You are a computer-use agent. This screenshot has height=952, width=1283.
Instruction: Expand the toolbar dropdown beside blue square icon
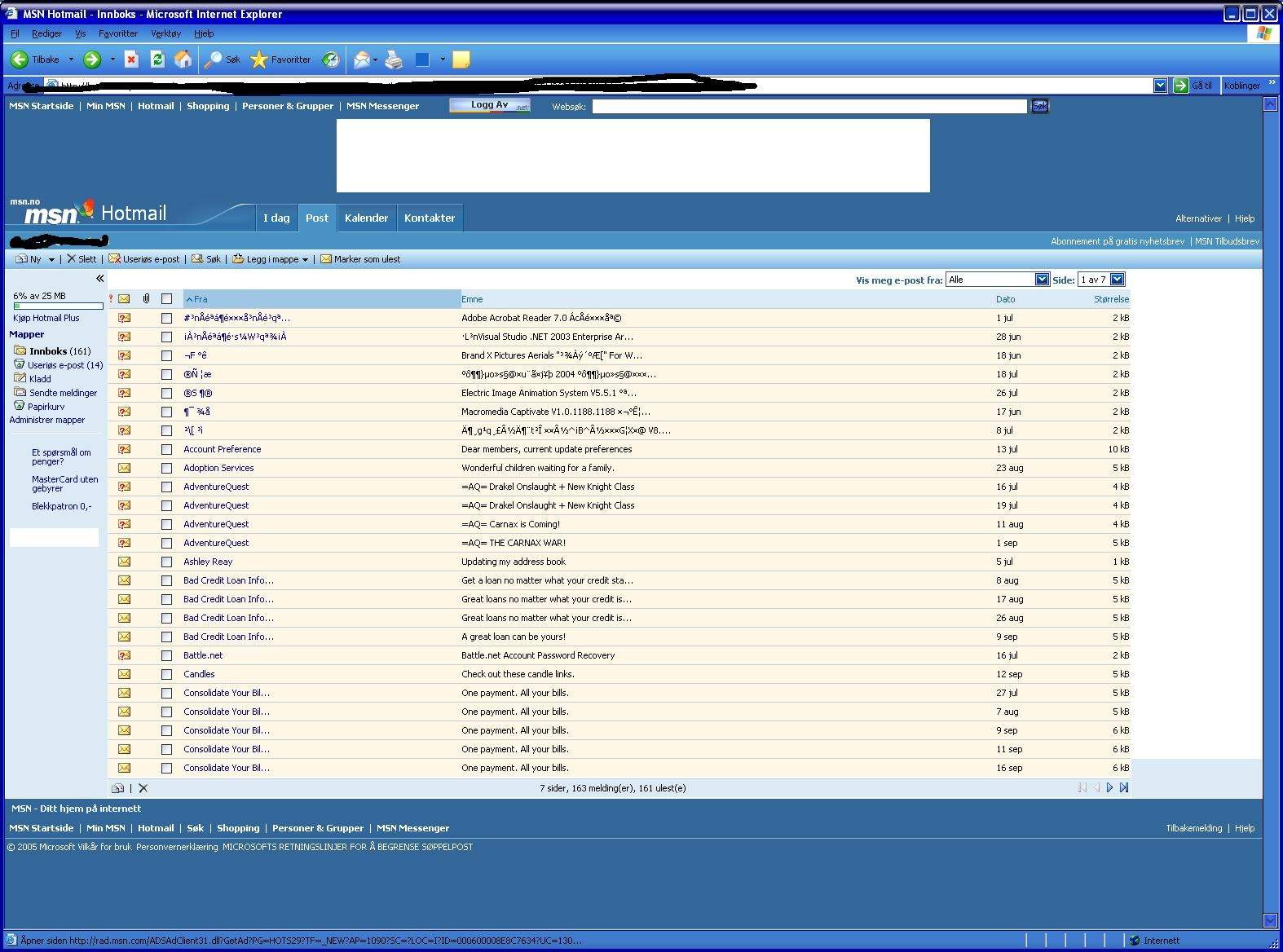tap(443, 59)
